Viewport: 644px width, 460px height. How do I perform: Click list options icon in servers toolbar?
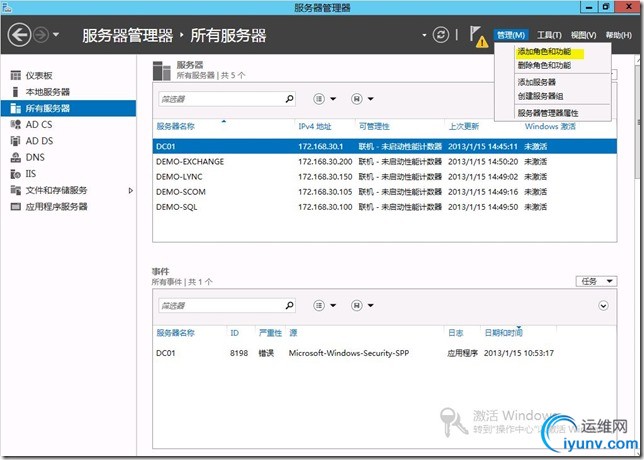click(x=319, y=99)
